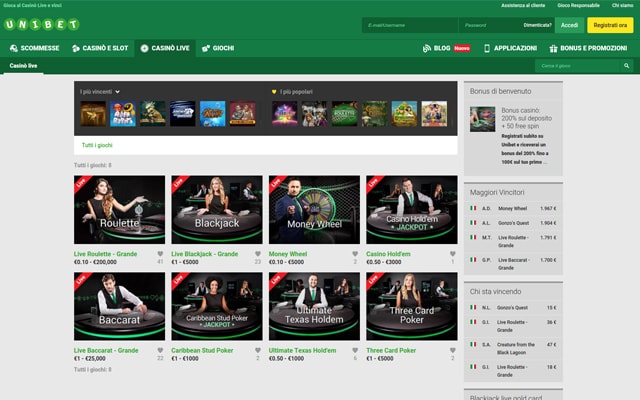Click the Bonus di benvenuto image

tap(482, 119)
